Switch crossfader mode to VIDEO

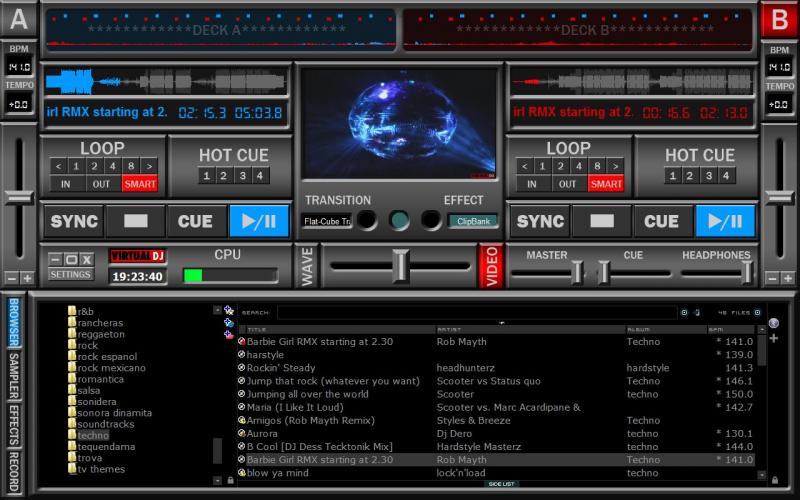coord(491,266)
